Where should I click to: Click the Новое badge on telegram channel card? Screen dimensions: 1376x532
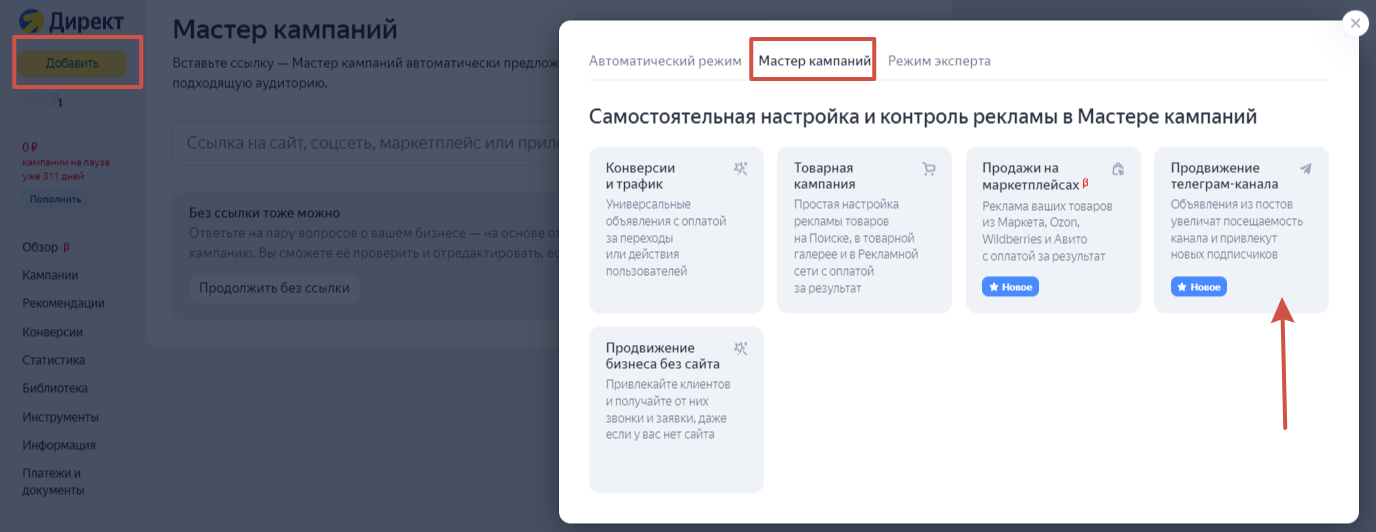pos(1198,287)
